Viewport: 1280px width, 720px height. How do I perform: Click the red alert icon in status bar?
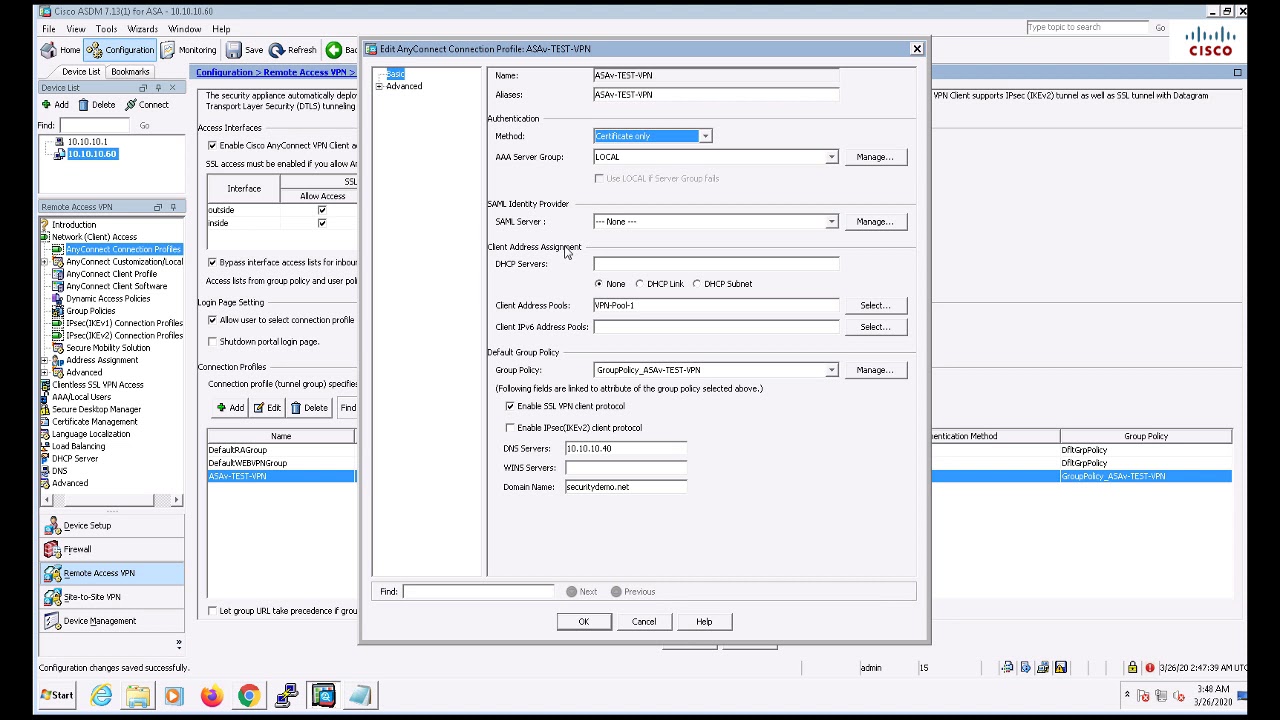[x=1149, y=667]
